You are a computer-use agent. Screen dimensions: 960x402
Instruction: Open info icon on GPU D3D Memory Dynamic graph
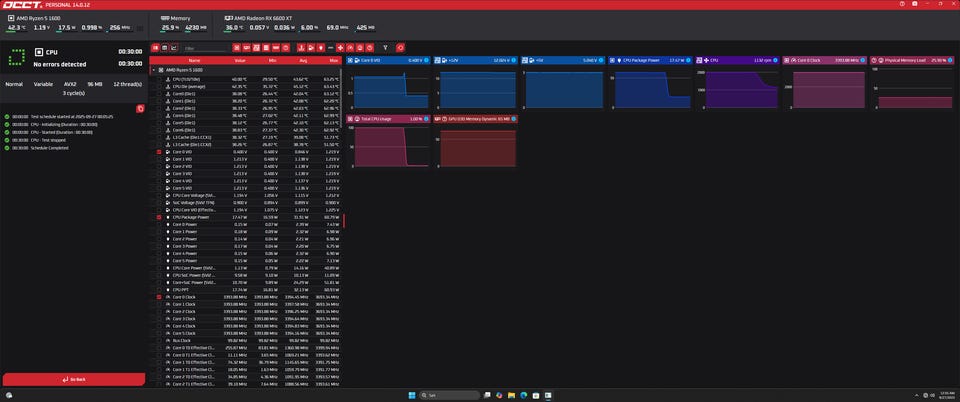click(514, 119)
